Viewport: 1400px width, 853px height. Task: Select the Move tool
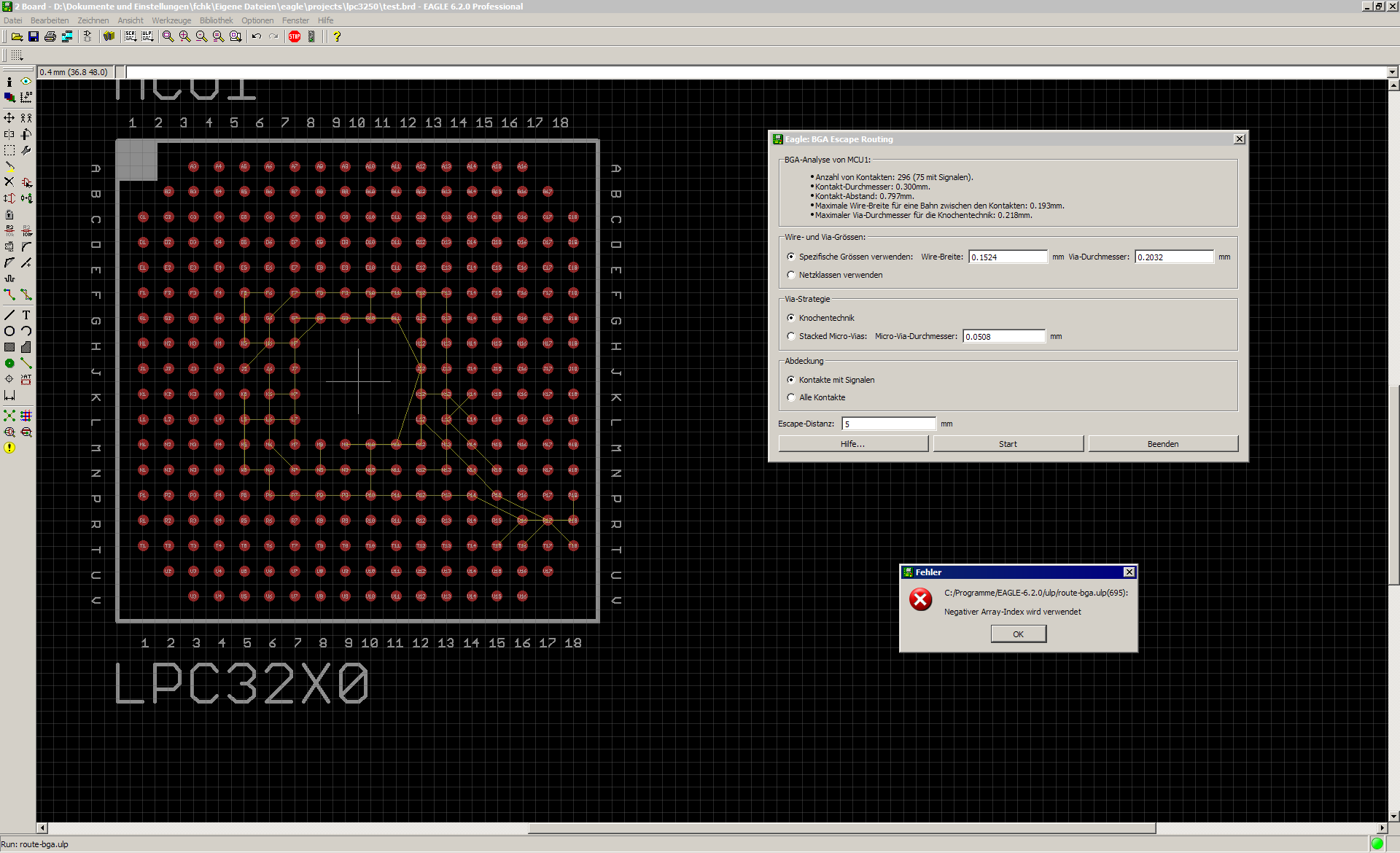[x=9, y=118]
